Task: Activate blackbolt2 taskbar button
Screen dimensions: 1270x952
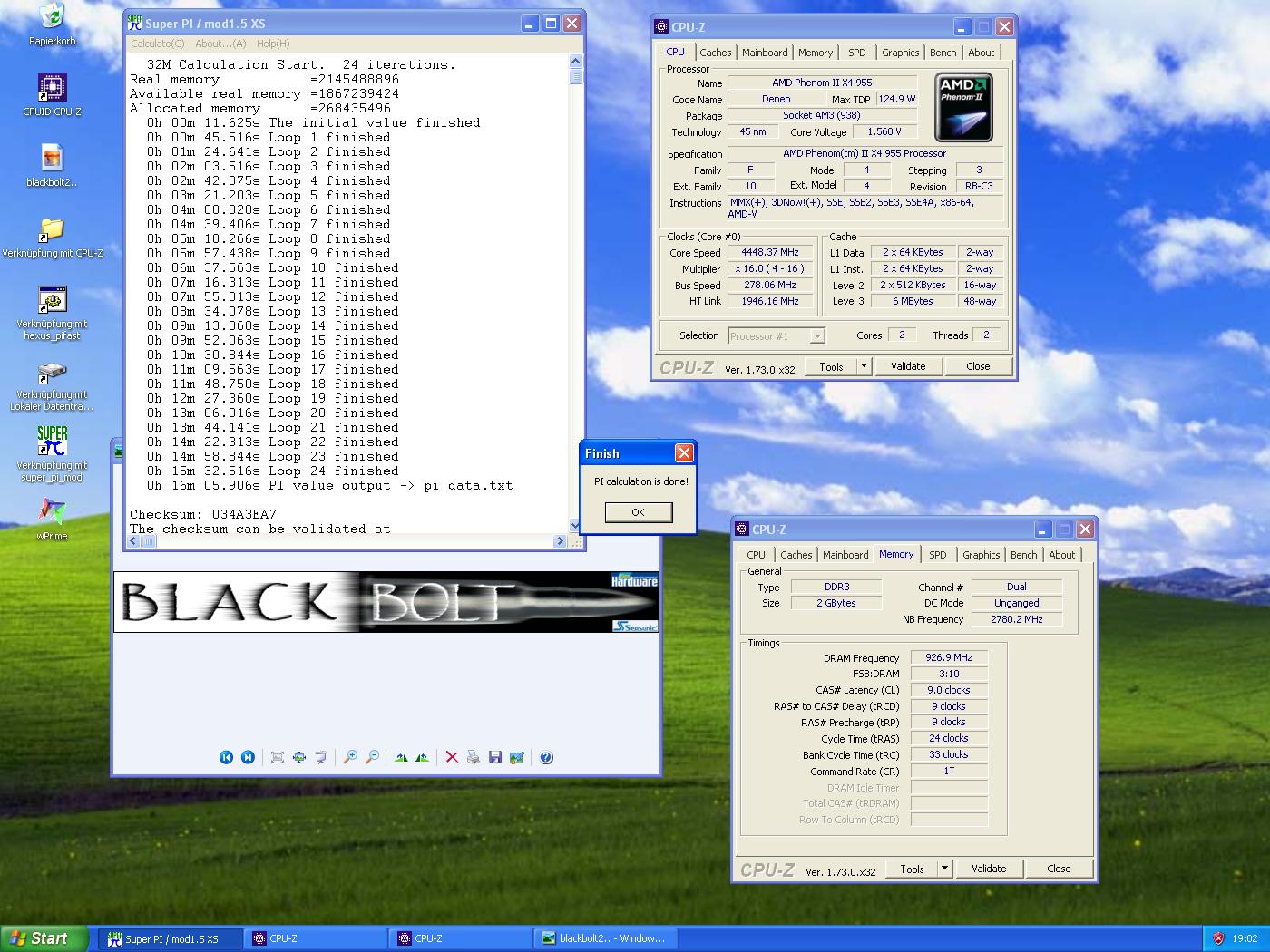Action: tap(606, 938)
